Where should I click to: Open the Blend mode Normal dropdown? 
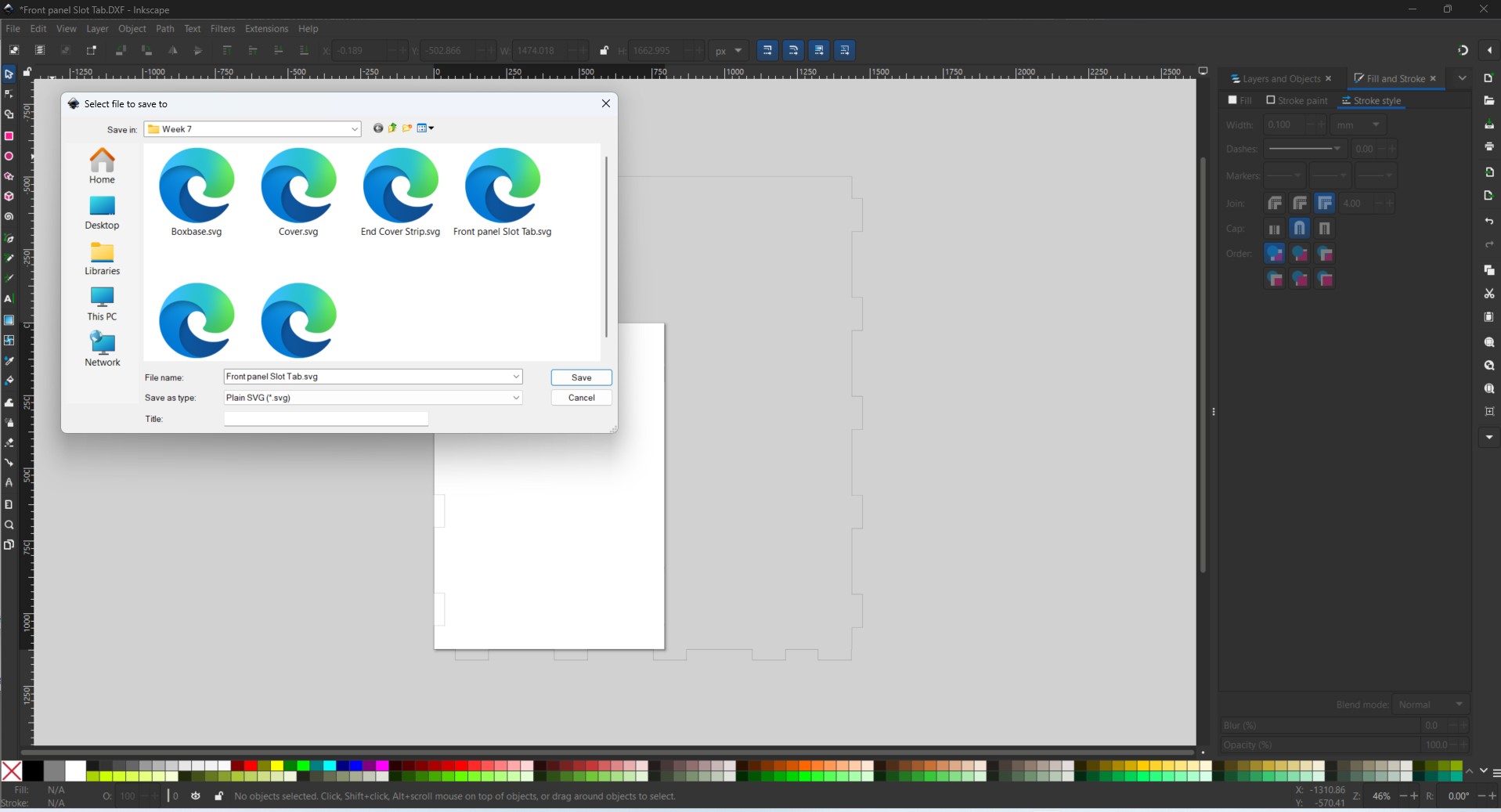pos(1431,705)
